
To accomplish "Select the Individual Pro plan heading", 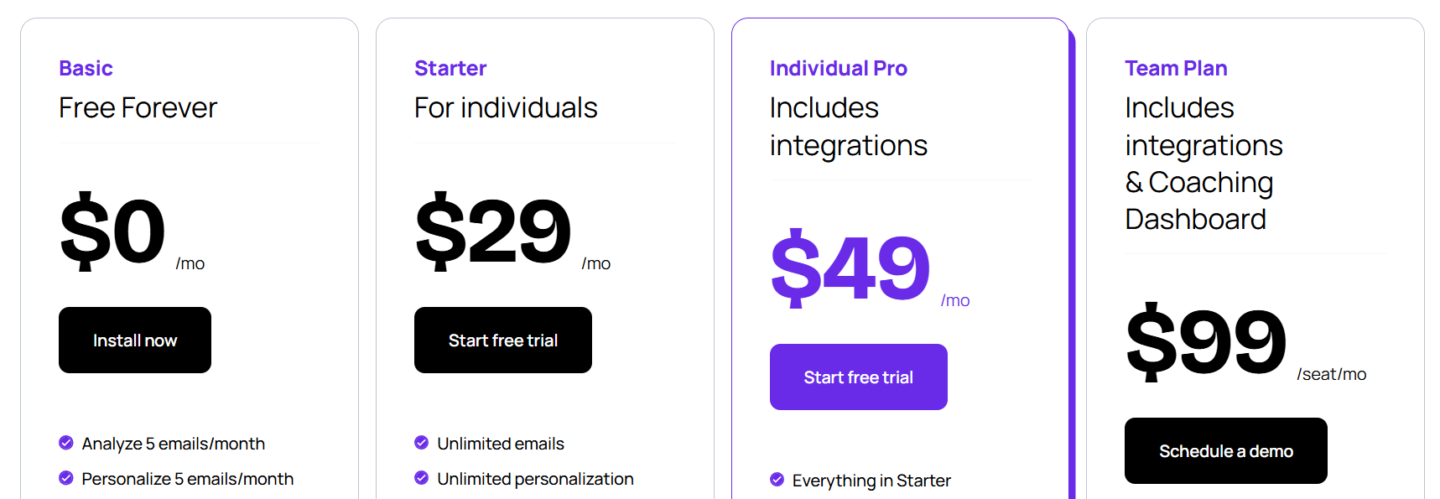I will (x=838, y=68).
